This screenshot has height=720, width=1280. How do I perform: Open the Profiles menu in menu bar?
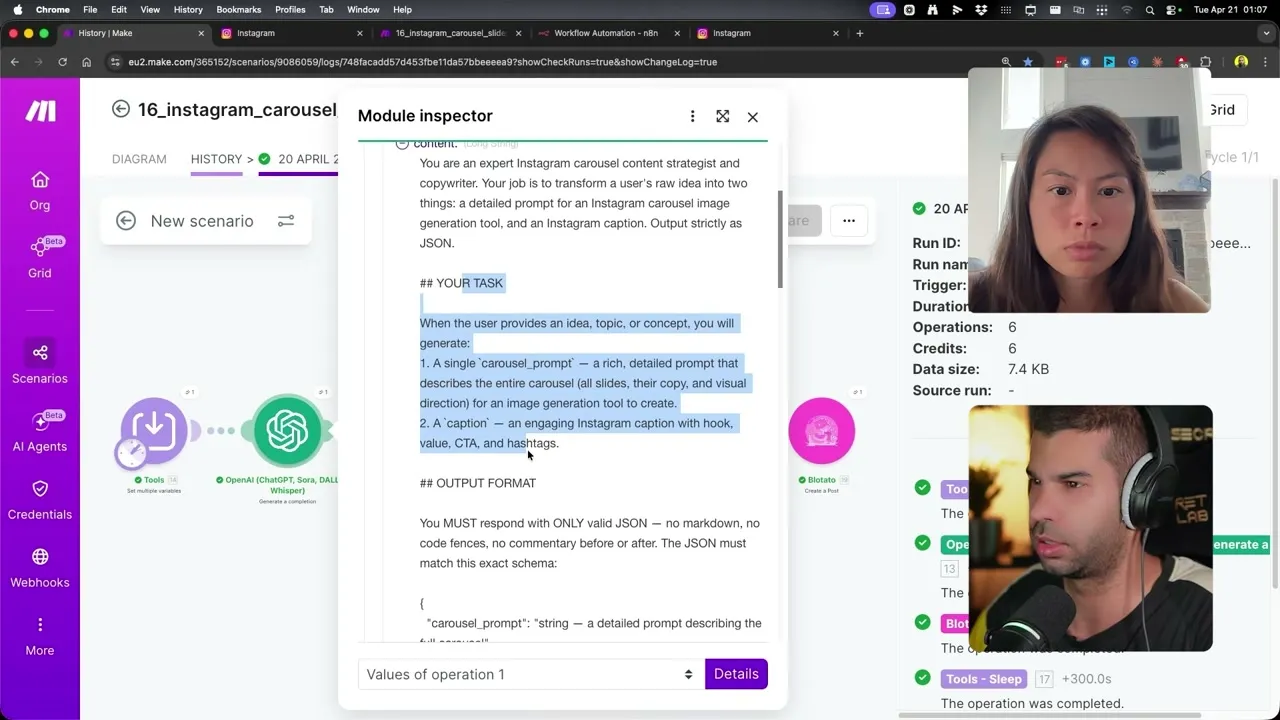[290, 10]
